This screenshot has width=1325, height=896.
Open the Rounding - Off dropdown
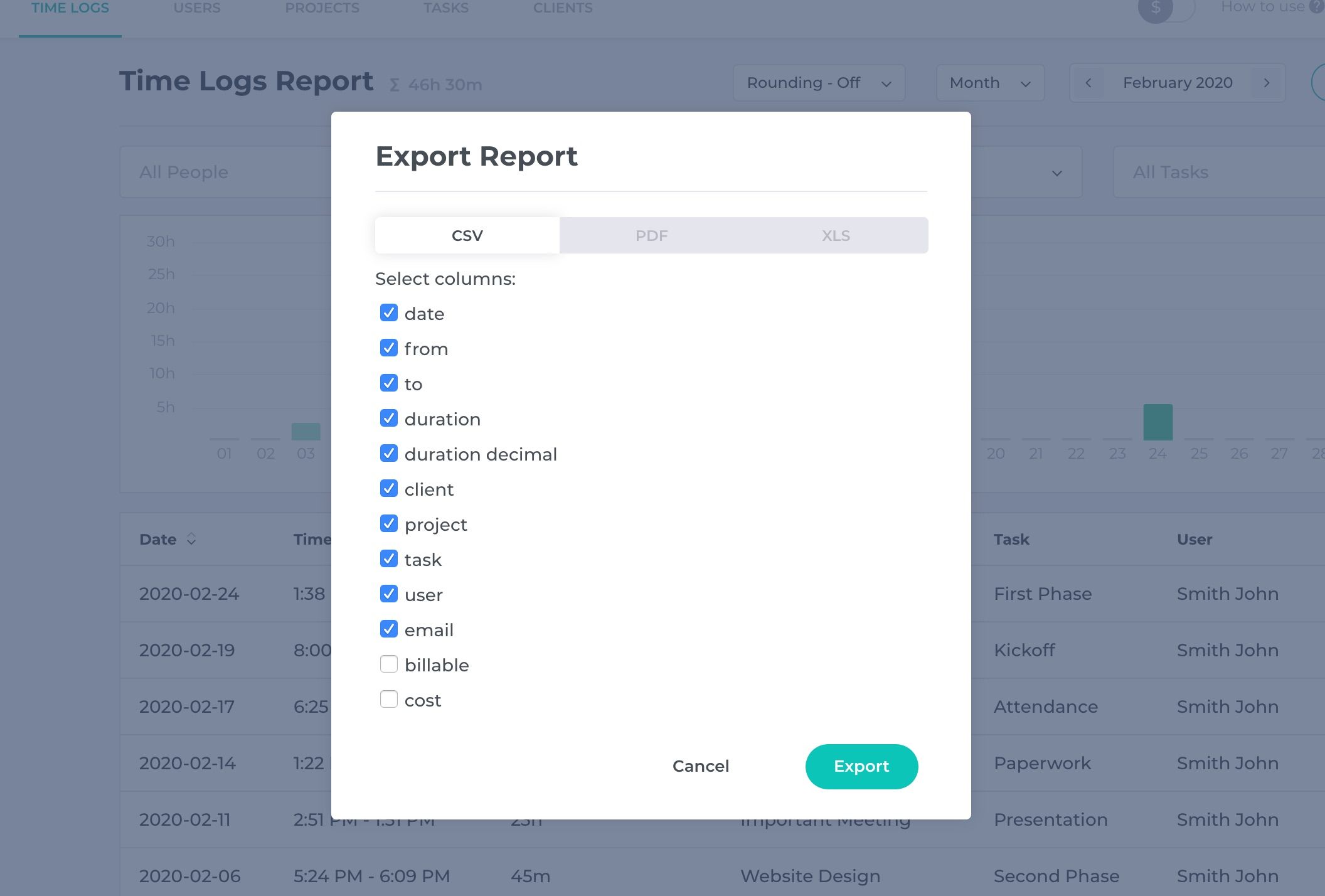[x=819, y=83]
